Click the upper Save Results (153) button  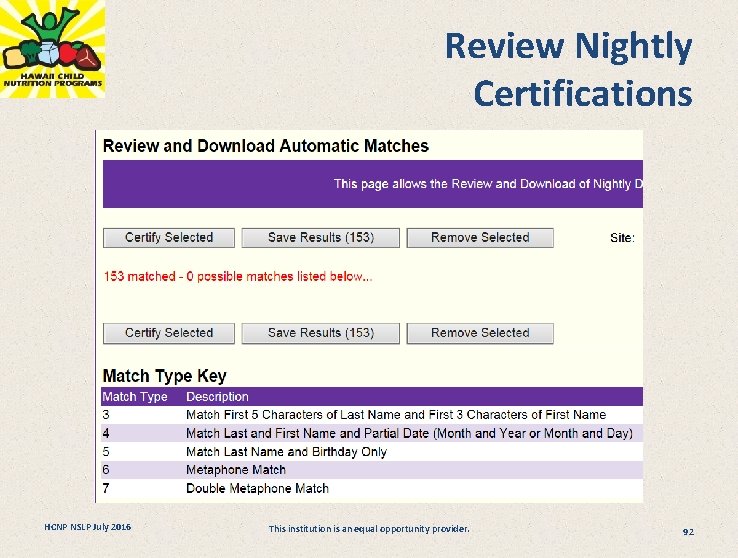click(321, 238)
